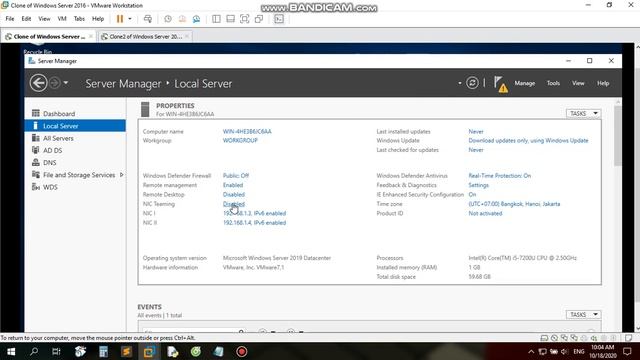Open the Tools menu in Server Manager
The image size is (640, 360).
tap(553, 83)
